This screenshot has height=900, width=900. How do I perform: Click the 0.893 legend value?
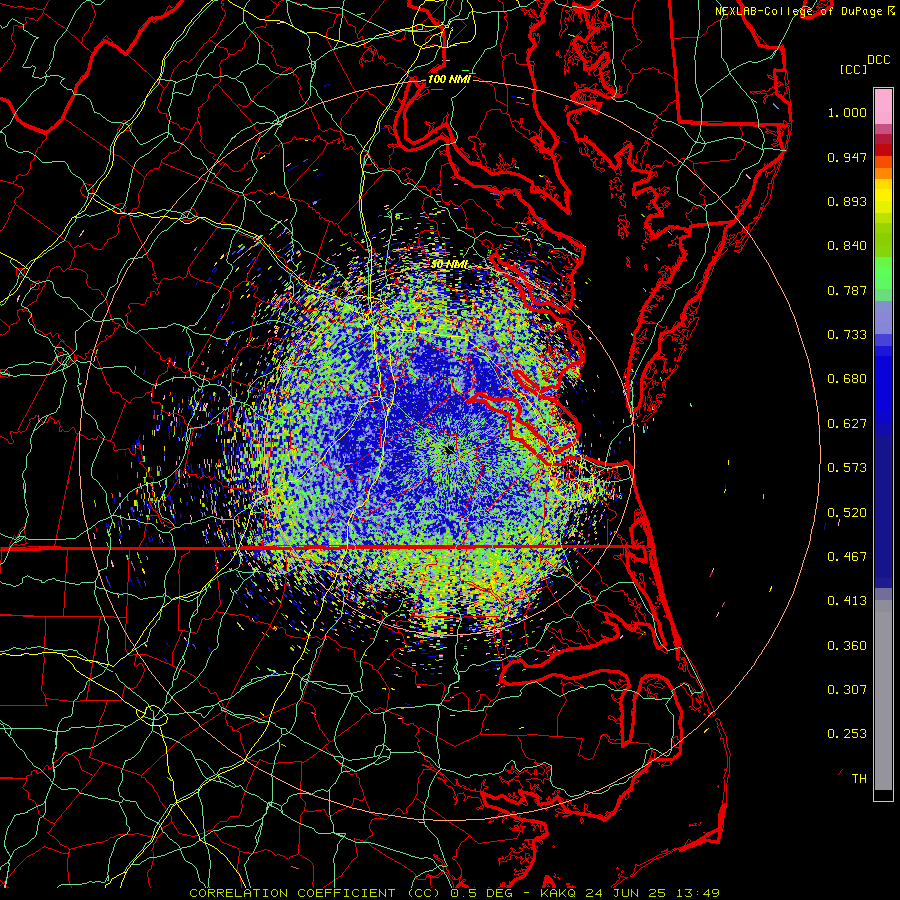tap(847, 201)
